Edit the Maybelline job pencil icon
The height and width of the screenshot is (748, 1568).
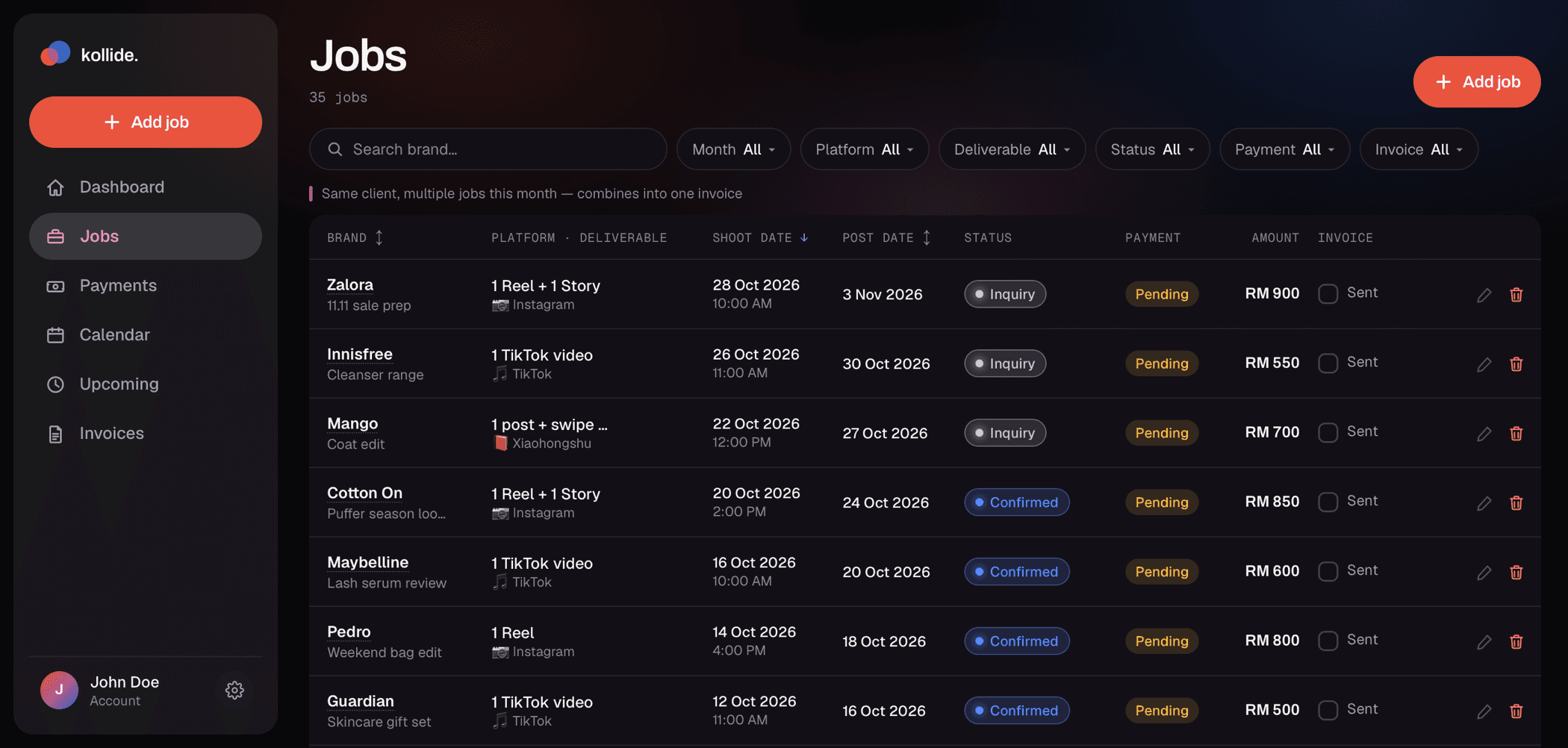click(1484, 573)
